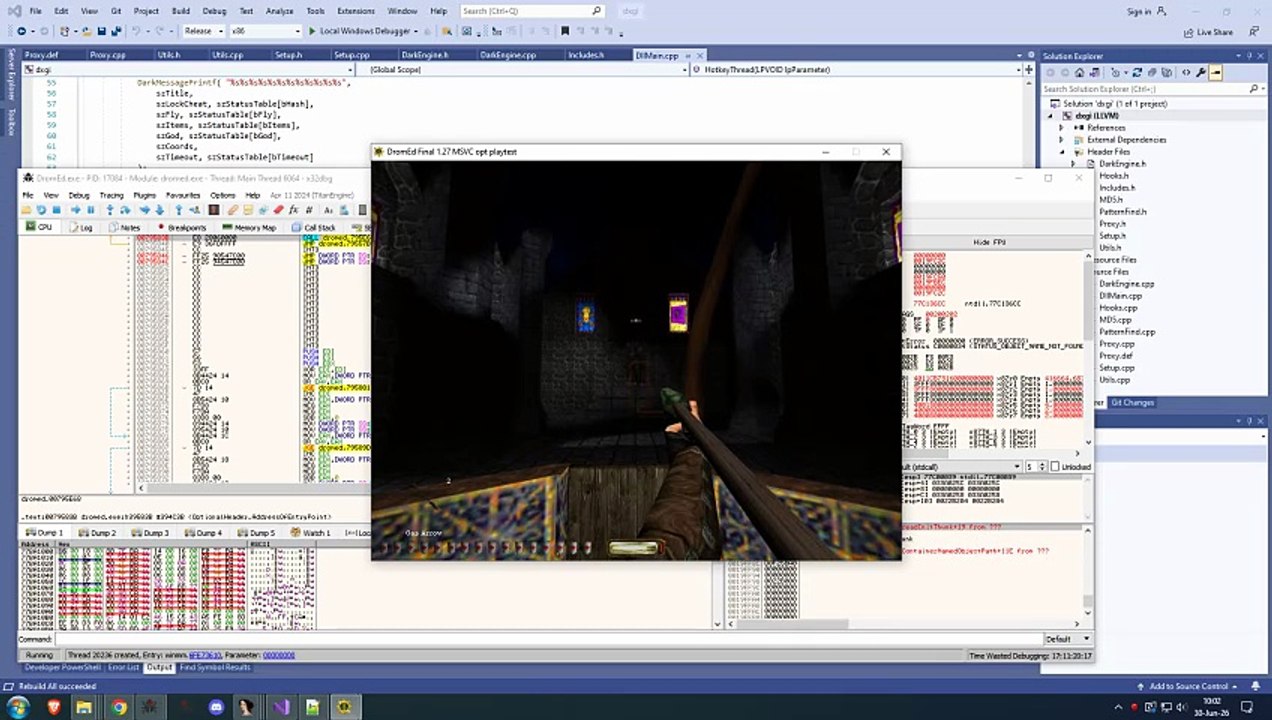Click Find in Files toolbar icon
Image resolution: width=1272 pixels, height=720 pixels.
[x=446, y=31]
